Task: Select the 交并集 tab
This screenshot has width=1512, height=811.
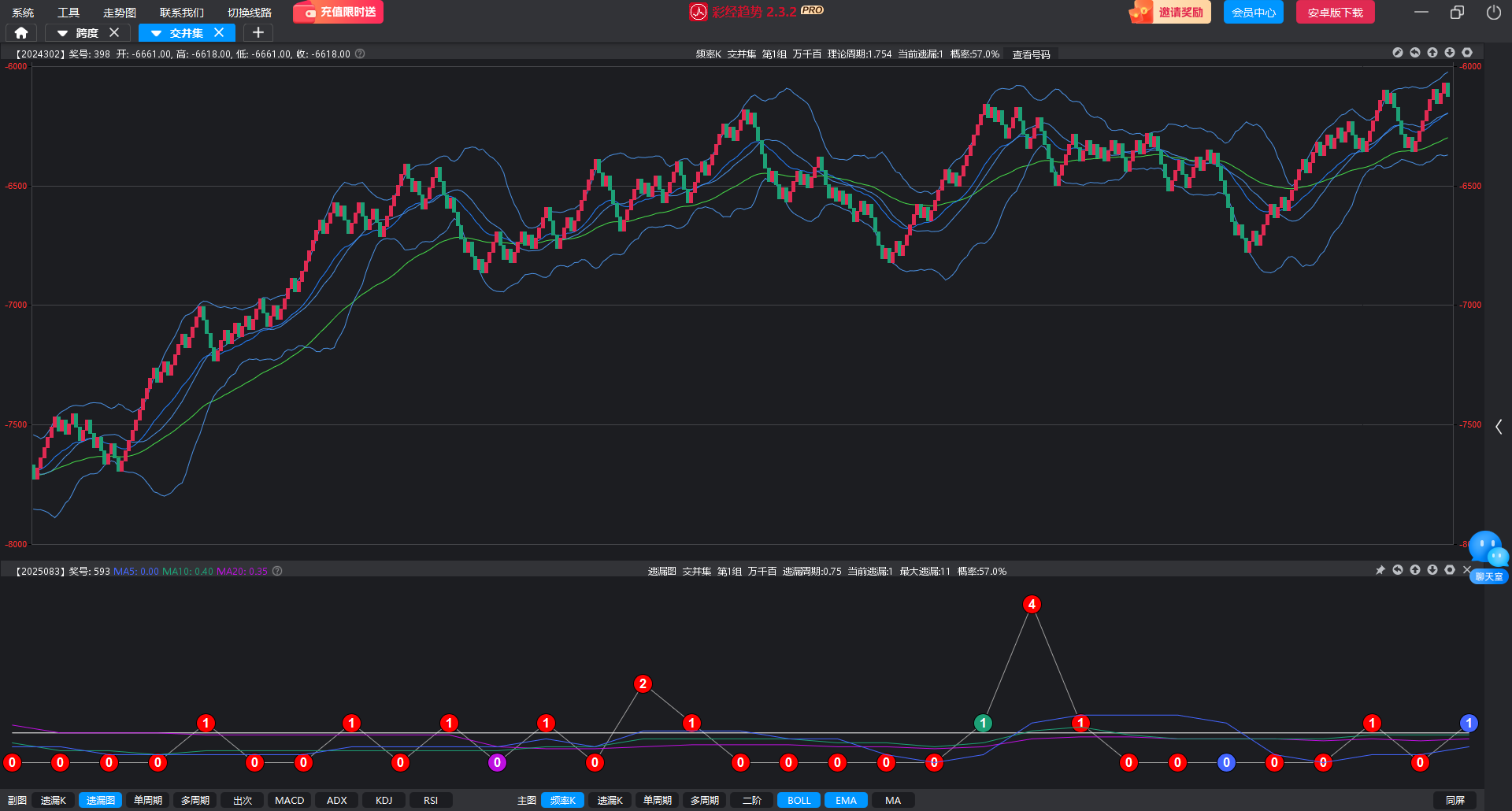Action: click(186, 33)
